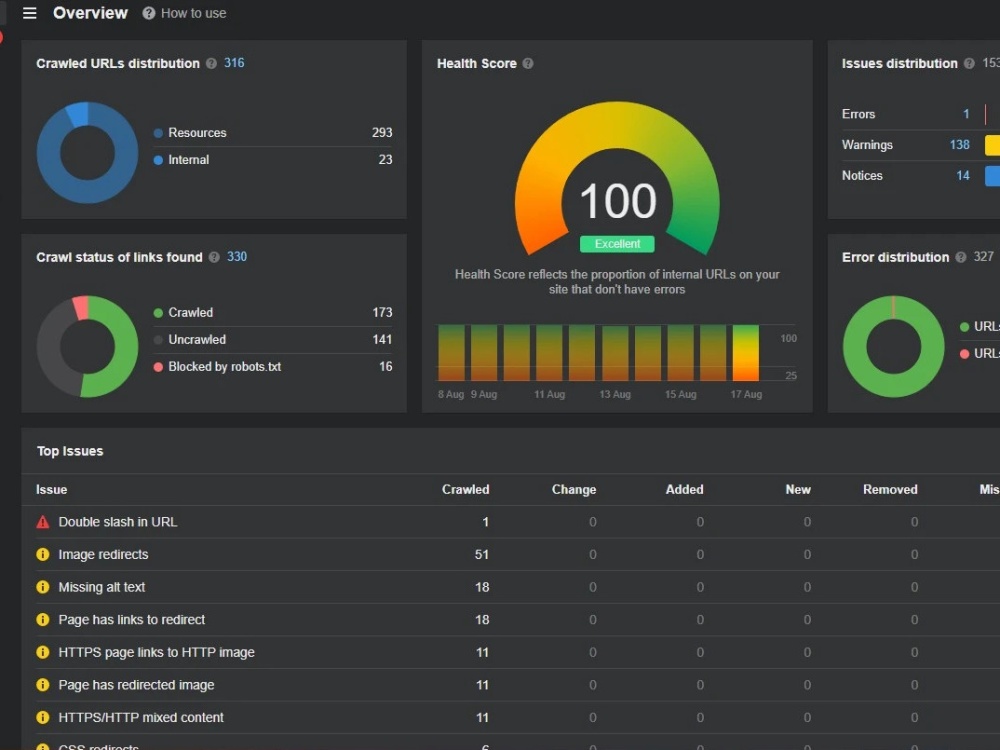This screenshot has height=750, width=1000.
Task: Select Resources legend entry
Action: 190,133
